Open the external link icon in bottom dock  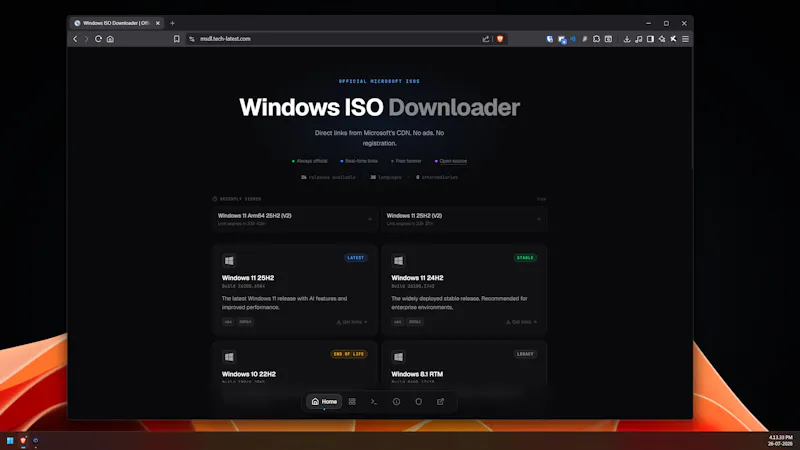click(x=440, y=402)
